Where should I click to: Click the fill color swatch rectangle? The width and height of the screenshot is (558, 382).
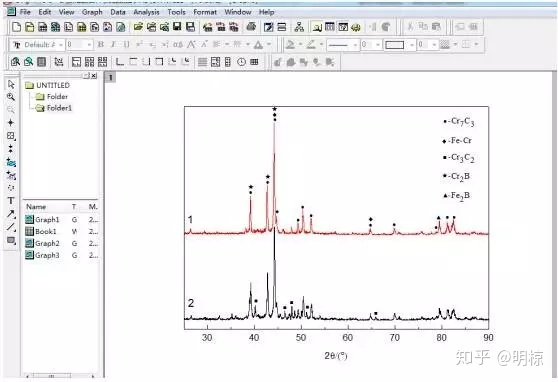point(394,45)
